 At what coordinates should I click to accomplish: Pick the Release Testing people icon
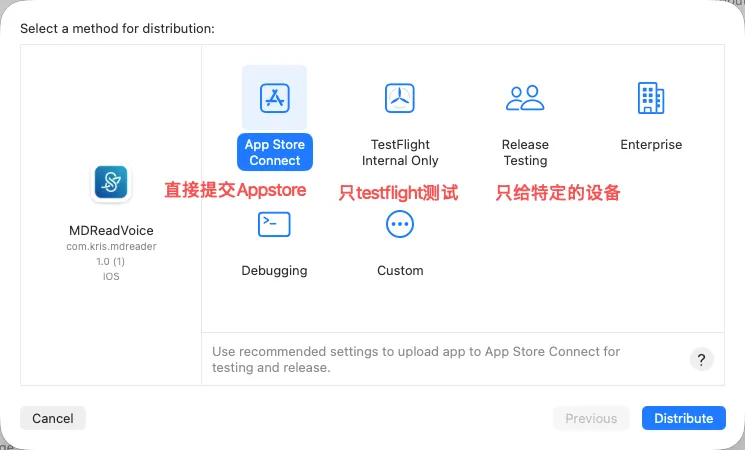525,98
